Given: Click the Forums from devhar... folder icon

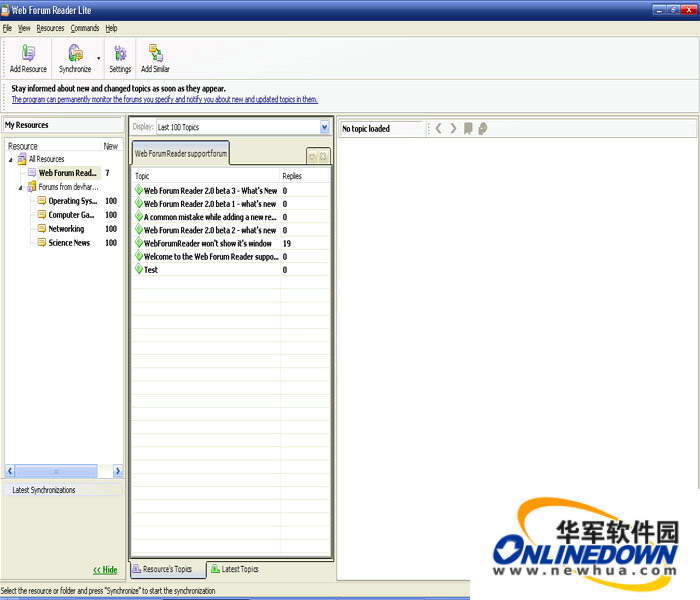Looking at the screenshot, I should [x=31, y=186].
